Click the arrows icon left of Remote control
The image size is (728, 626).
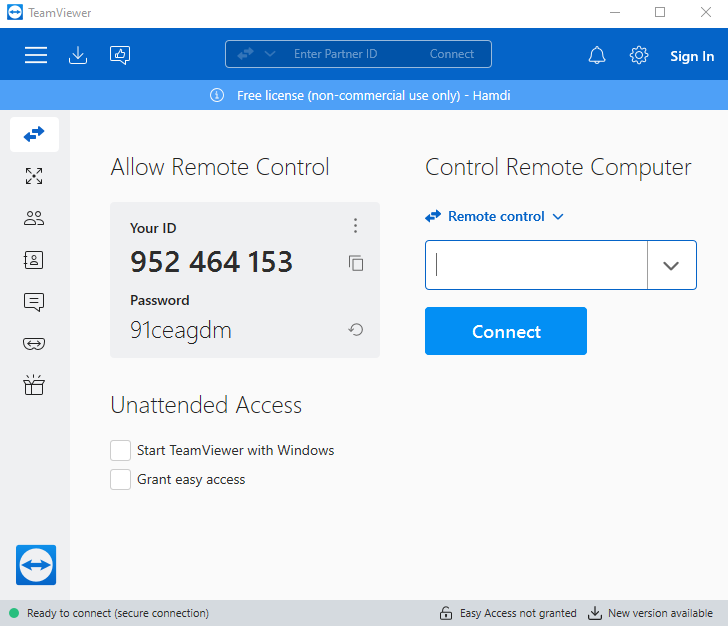[x=433, y=216]
